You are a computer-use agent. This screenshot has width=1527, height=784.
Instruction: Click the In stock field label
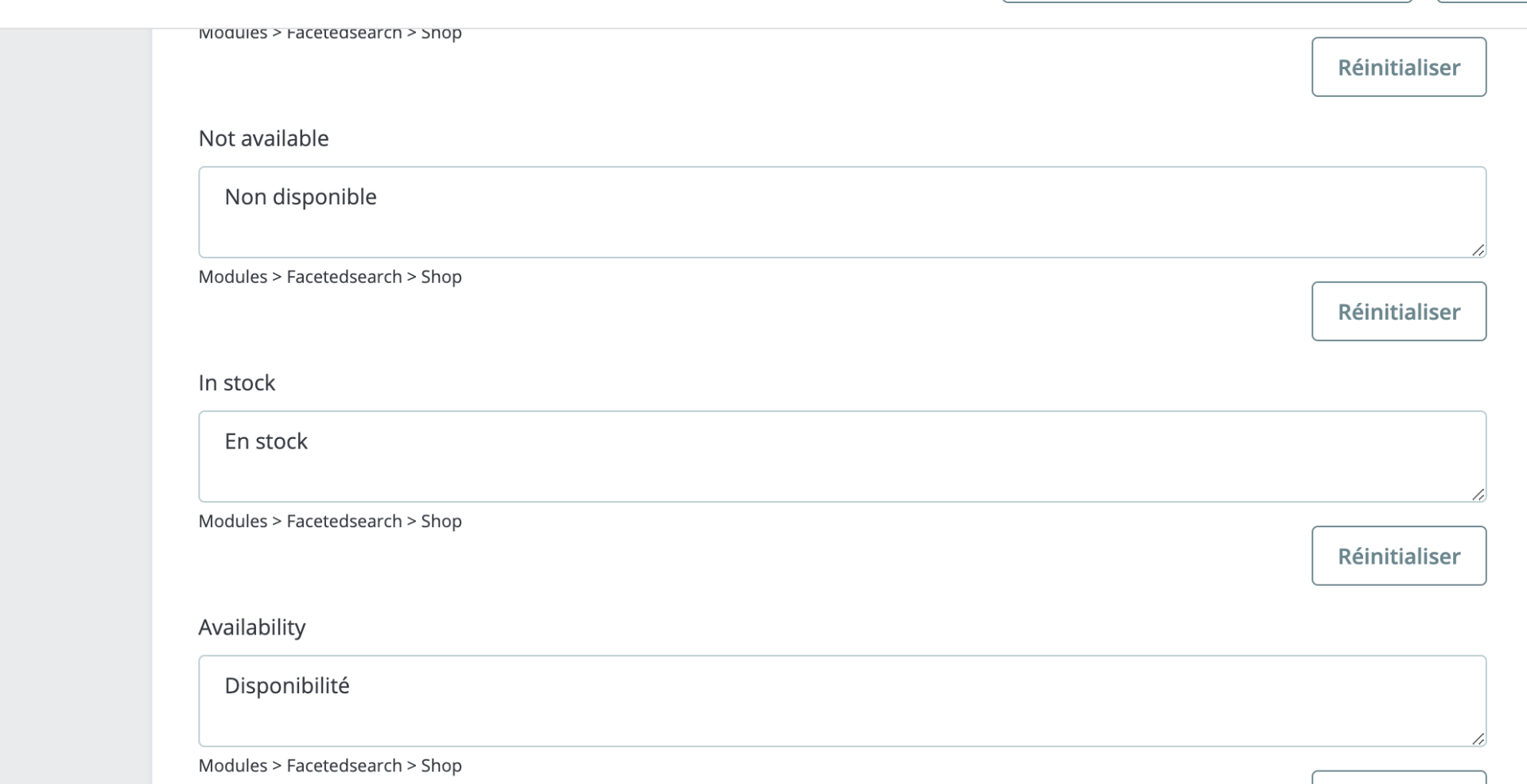pos(236,382)
